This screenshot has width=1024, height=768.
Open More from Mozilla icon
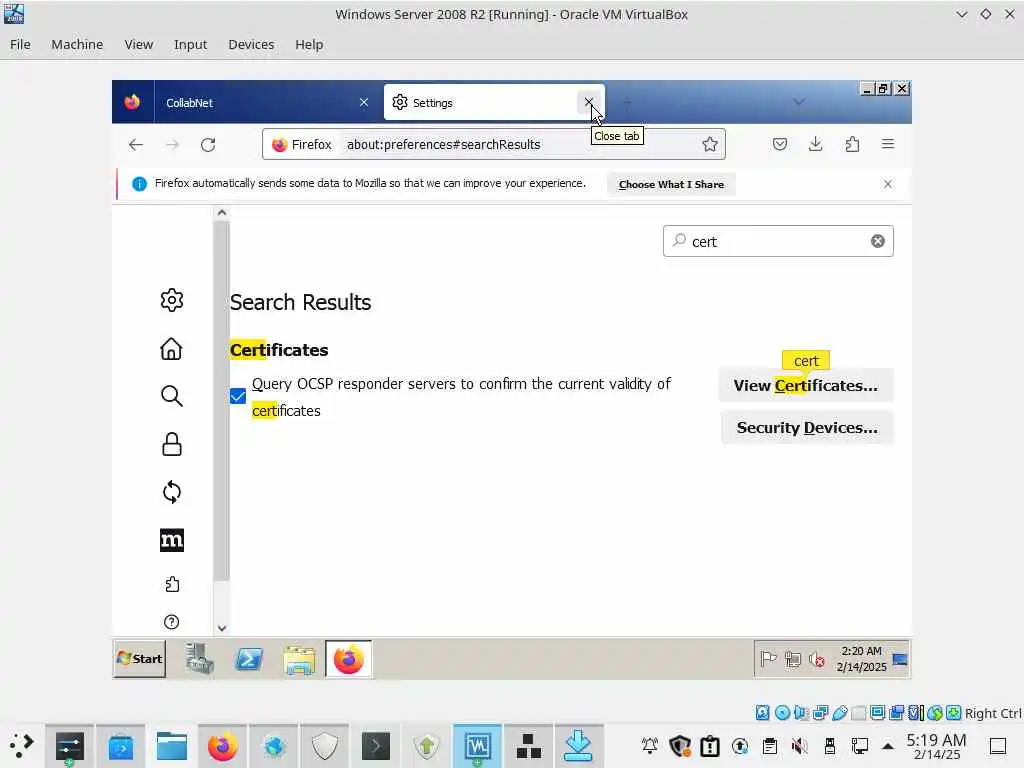click(x=172, y=540)
